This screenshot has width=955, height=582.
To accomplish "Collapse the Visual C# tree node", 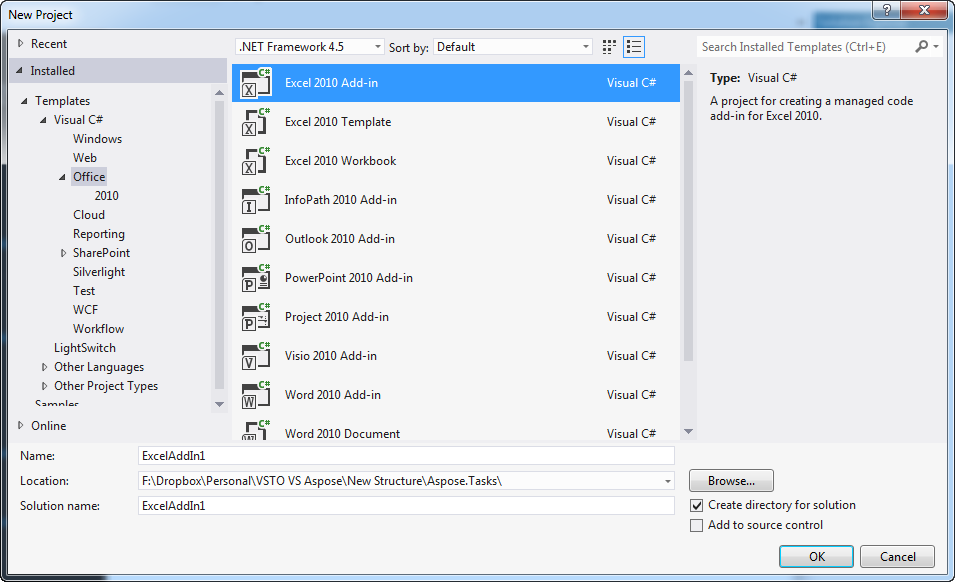I will 43,120.
